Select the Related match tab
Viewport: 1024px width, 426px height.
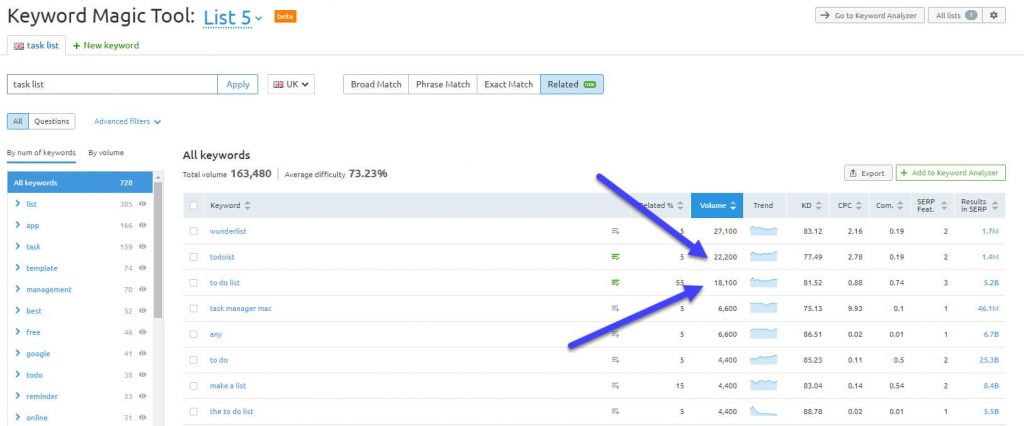pos(571,84)
